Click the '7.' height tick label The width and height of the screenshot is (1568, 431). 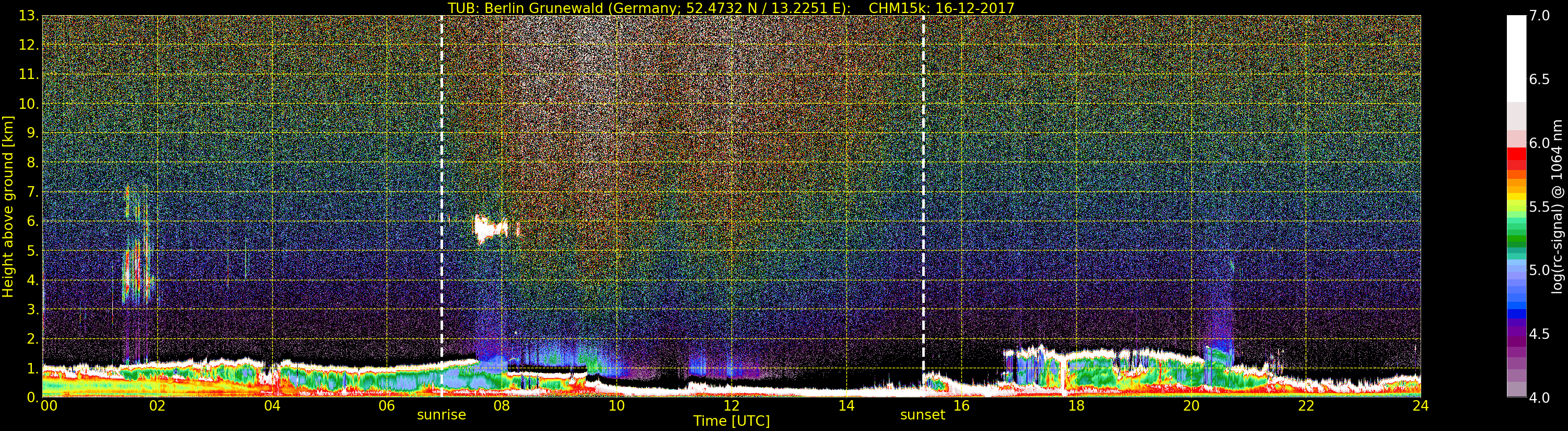pos(32,192)
